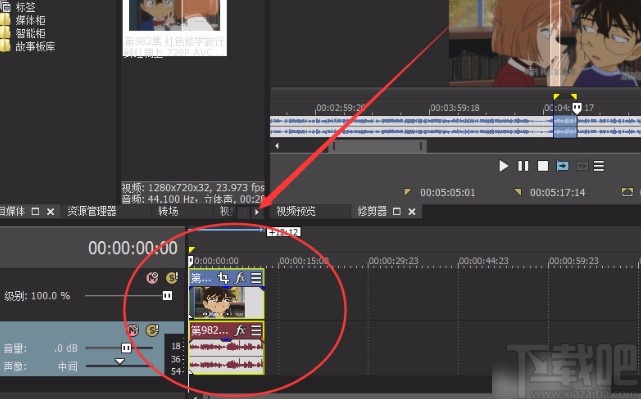641x399 pixels.
Task: Open audio event FX on clip 第982
Action: pos(240,330)
